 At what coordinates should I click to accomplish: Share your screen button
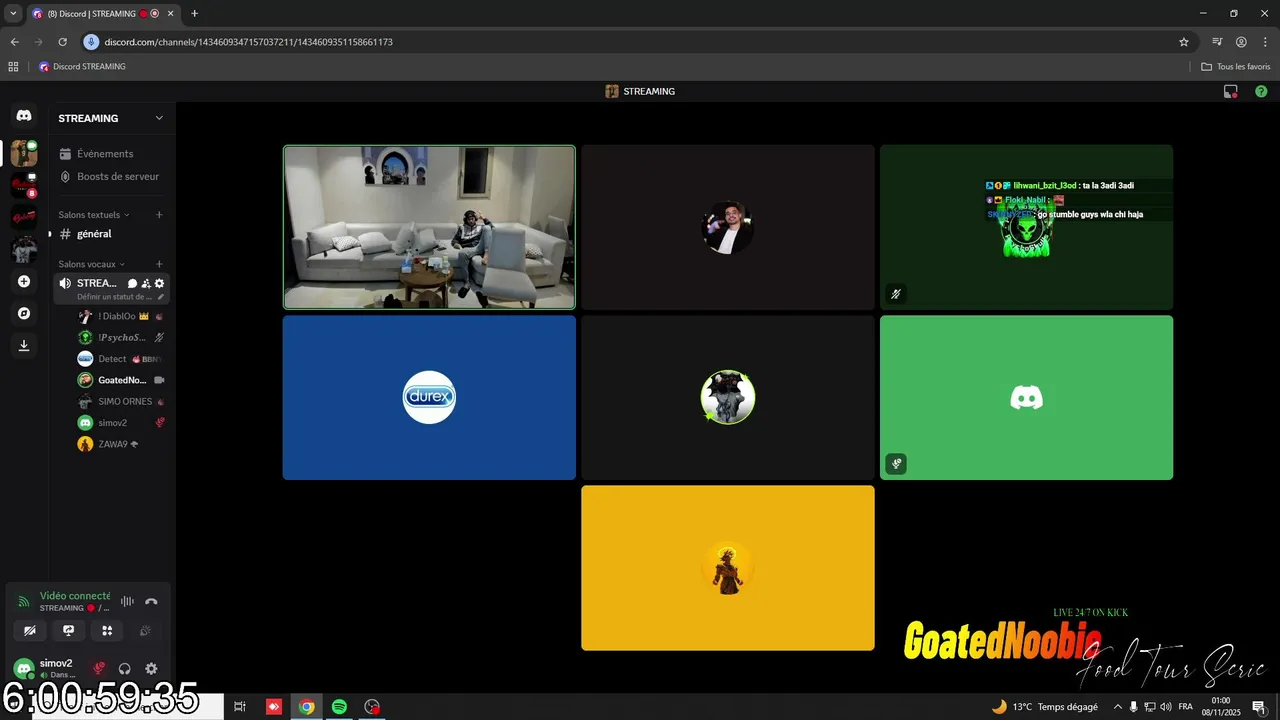pyautogui.click(x=68, y=630)
